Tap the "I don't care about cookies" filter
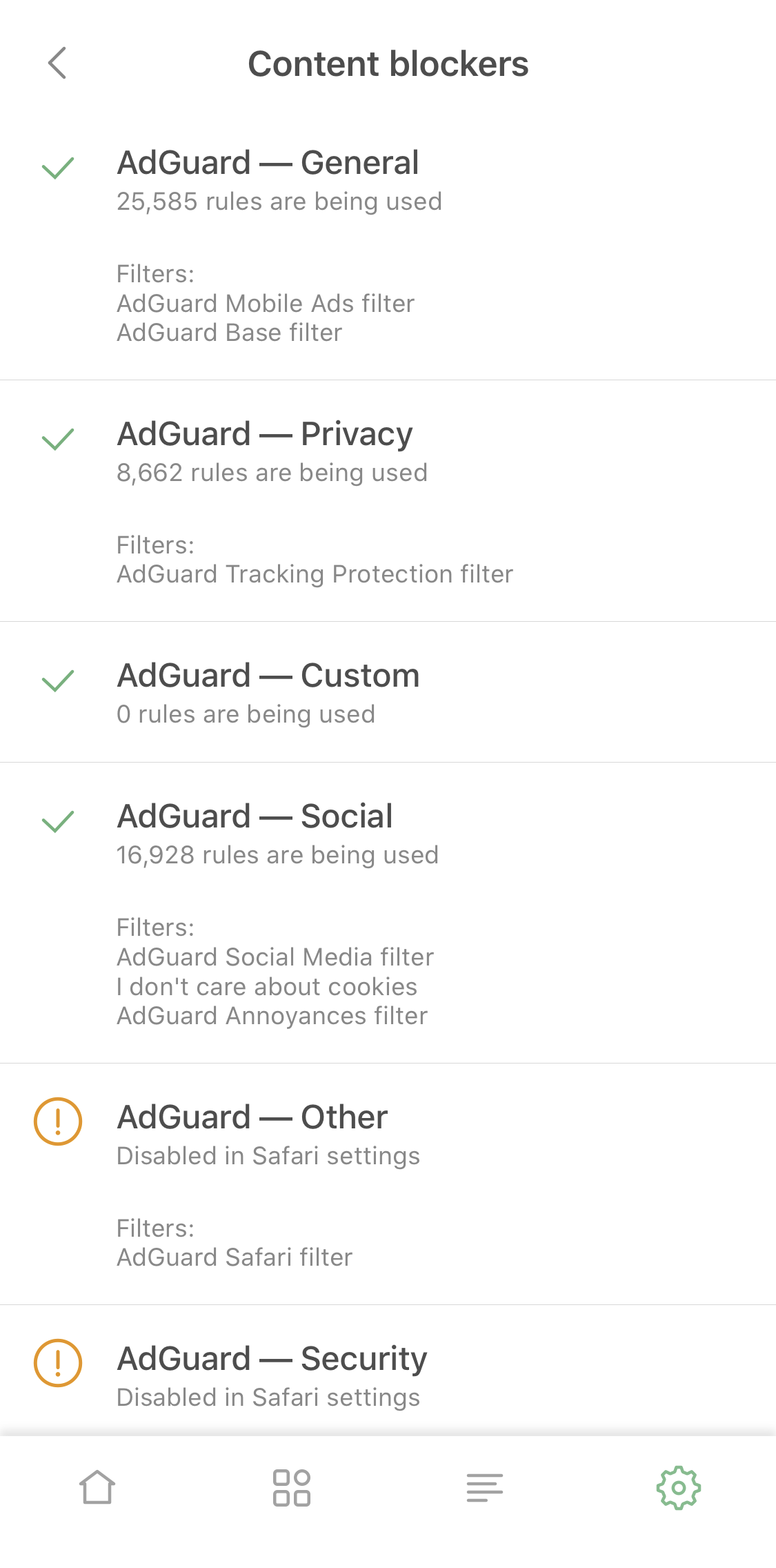Image resolution: width=776 pixels, height=1568 pixels. point(267,987)
